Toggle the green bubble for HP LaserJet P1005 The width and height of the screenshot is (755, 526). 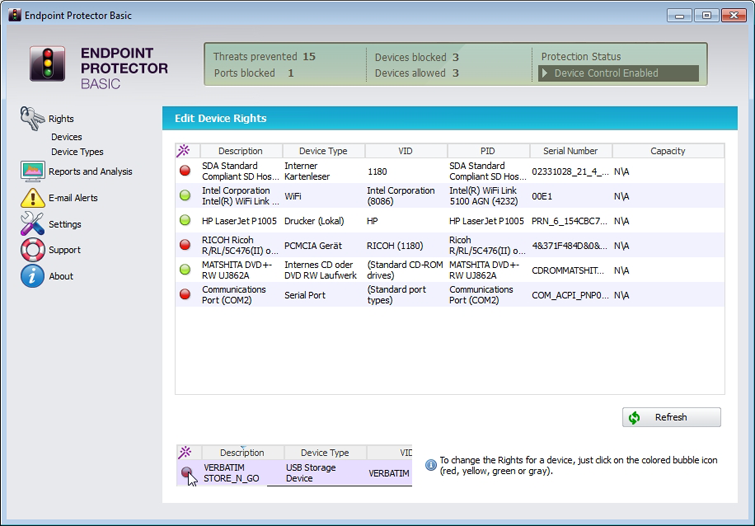click(185, 220)
